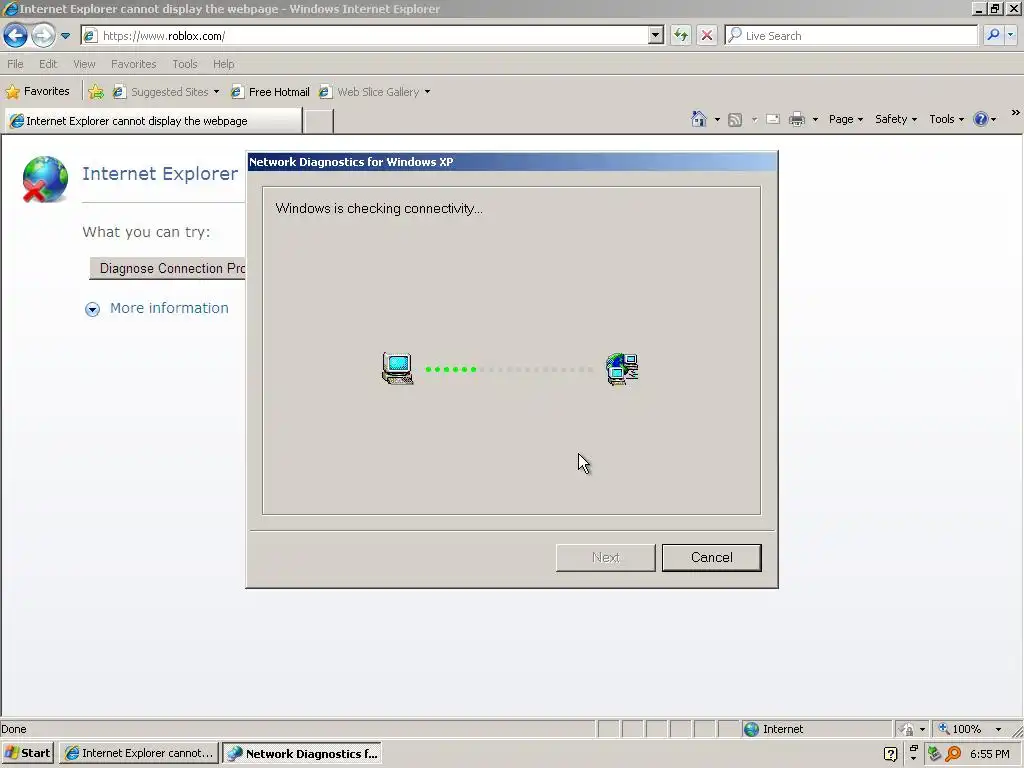Expand the zoom level dropdown arrow
Viewport: 1024px width, 768px height.
(x=998, y=729)
